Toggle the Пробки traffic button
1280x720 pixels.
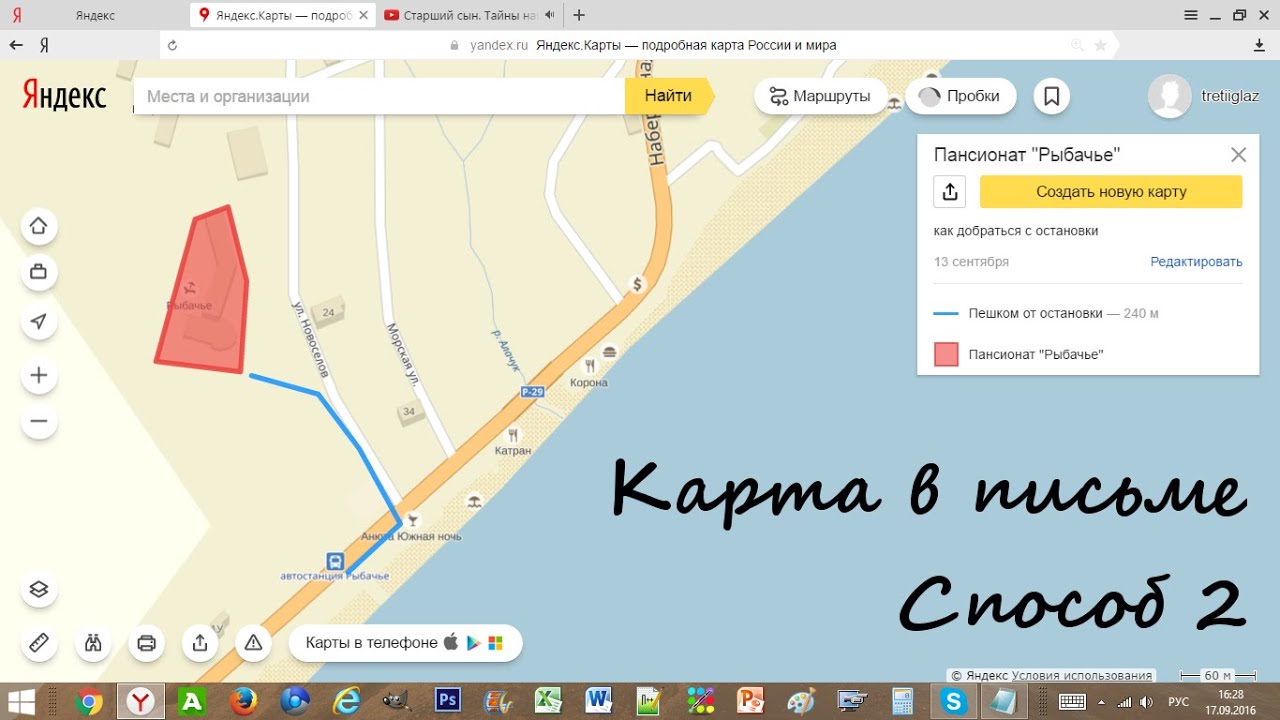coord(961,96)
